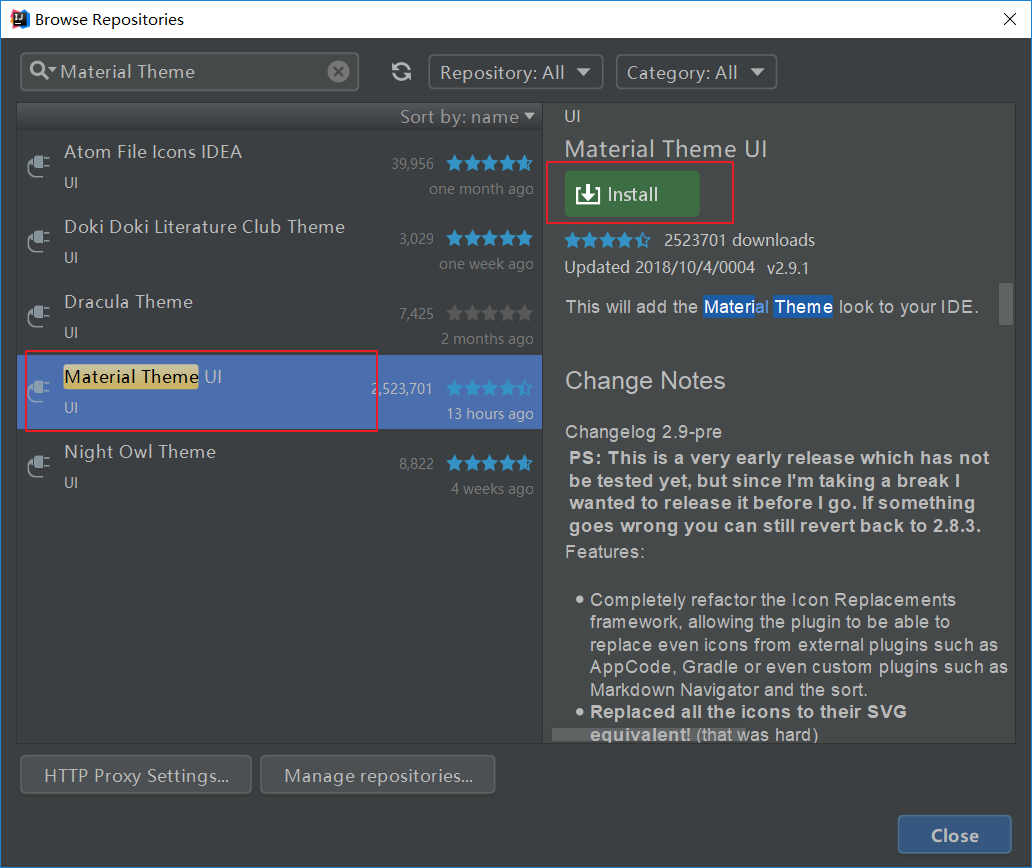Click the '2 months ago' timestamp
Screen dimensions: 1032x868
(x=487, y=339)
